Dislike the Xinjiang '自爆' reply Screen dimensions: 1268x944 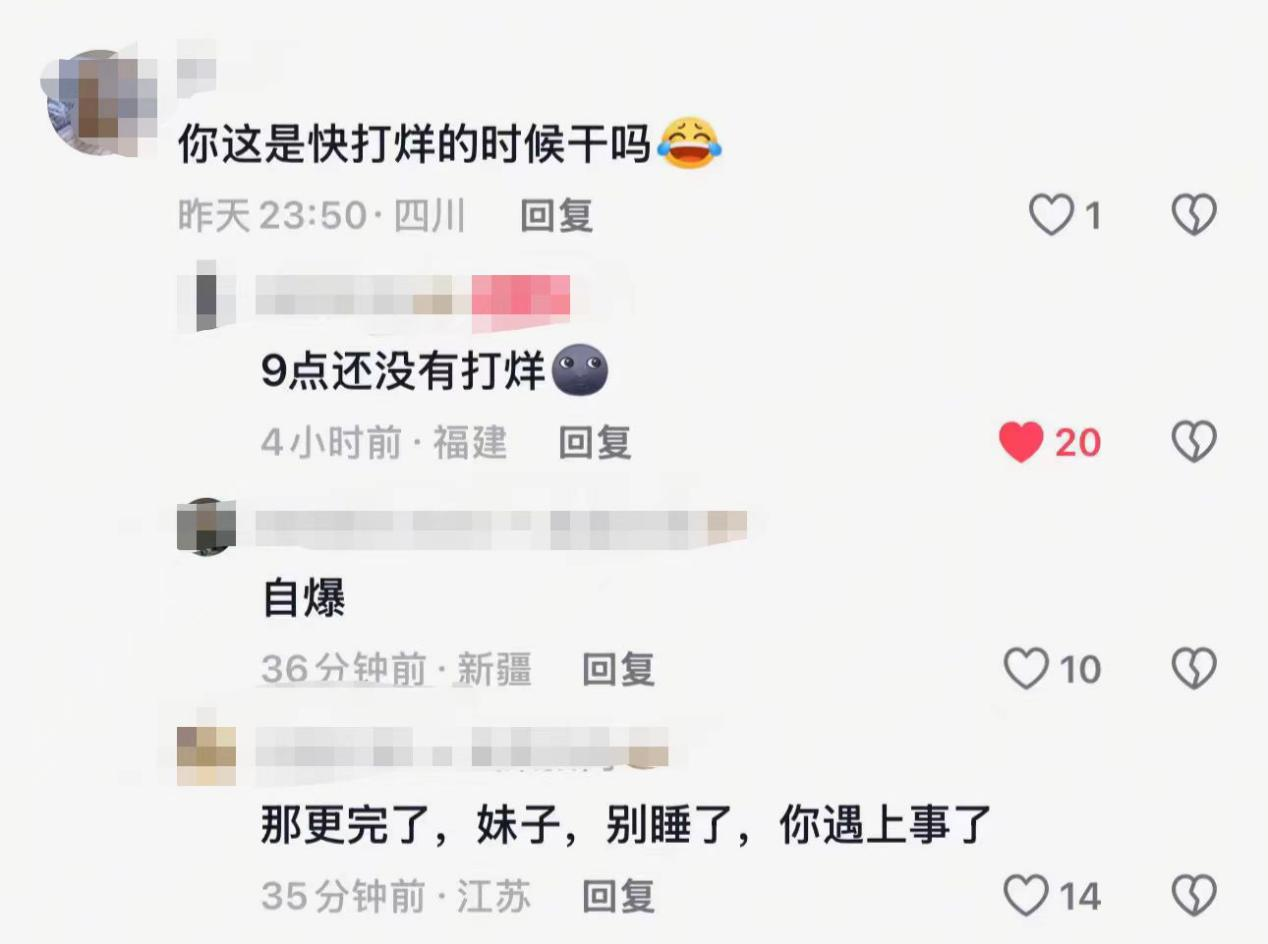point(1194,669)
